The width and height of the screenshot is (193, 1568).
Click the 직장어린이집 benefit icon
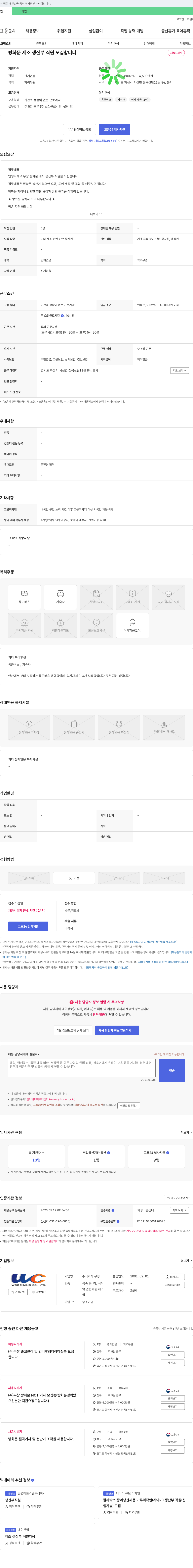coord(60,626)
